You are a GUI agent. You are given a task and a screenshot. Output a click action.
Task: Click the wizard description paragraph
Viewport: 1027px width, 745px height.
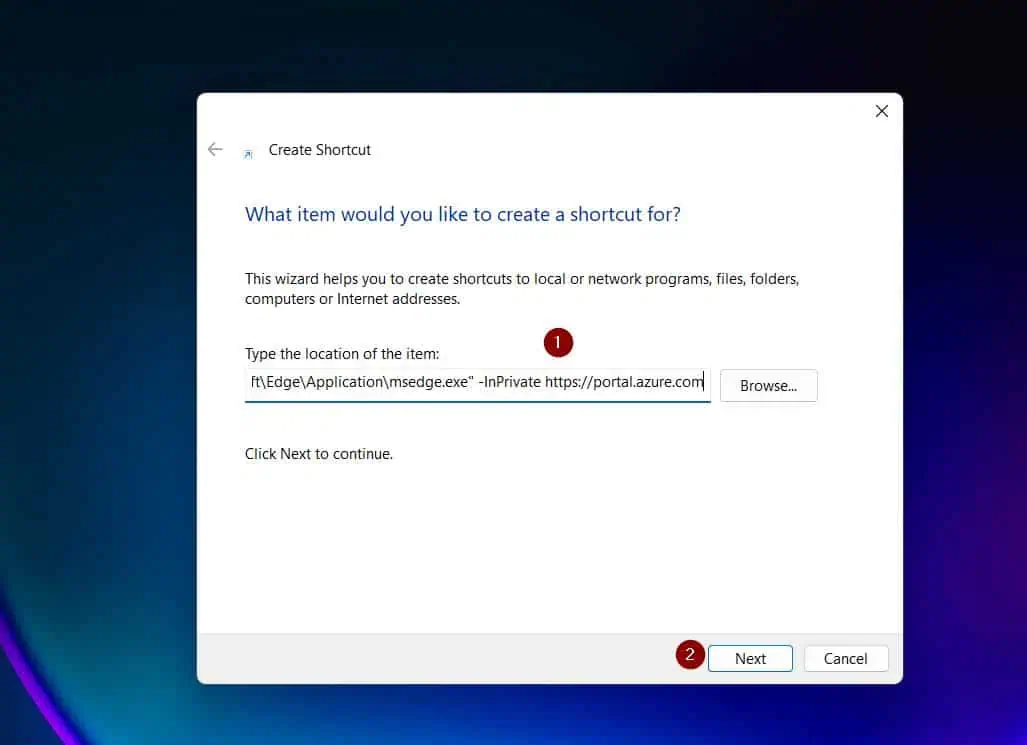(522, 289)
